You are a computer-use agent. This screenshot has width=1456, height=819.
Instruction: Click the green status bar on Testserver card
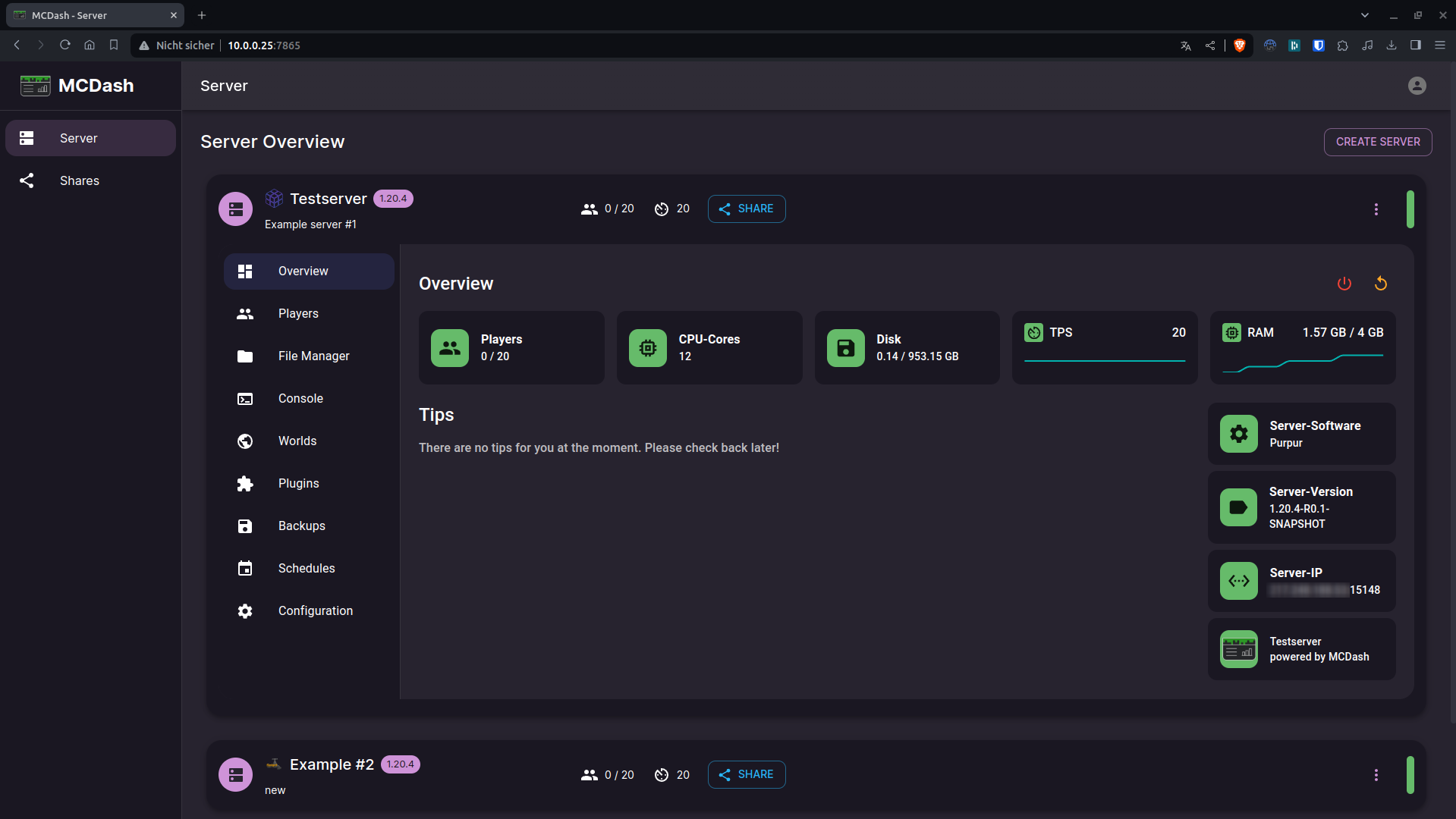point(1410,209)
